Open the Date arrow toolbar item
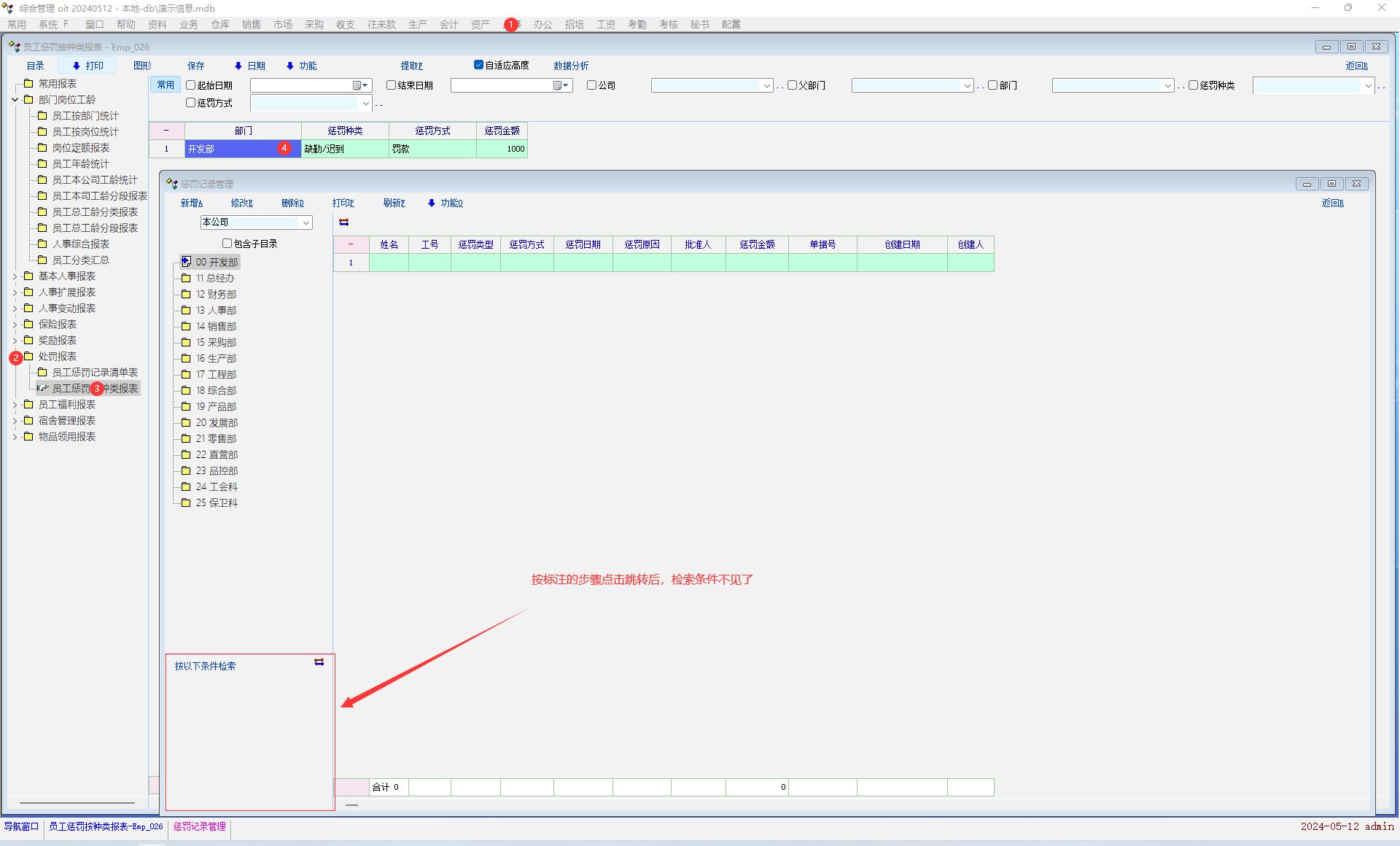 point(238,66)
